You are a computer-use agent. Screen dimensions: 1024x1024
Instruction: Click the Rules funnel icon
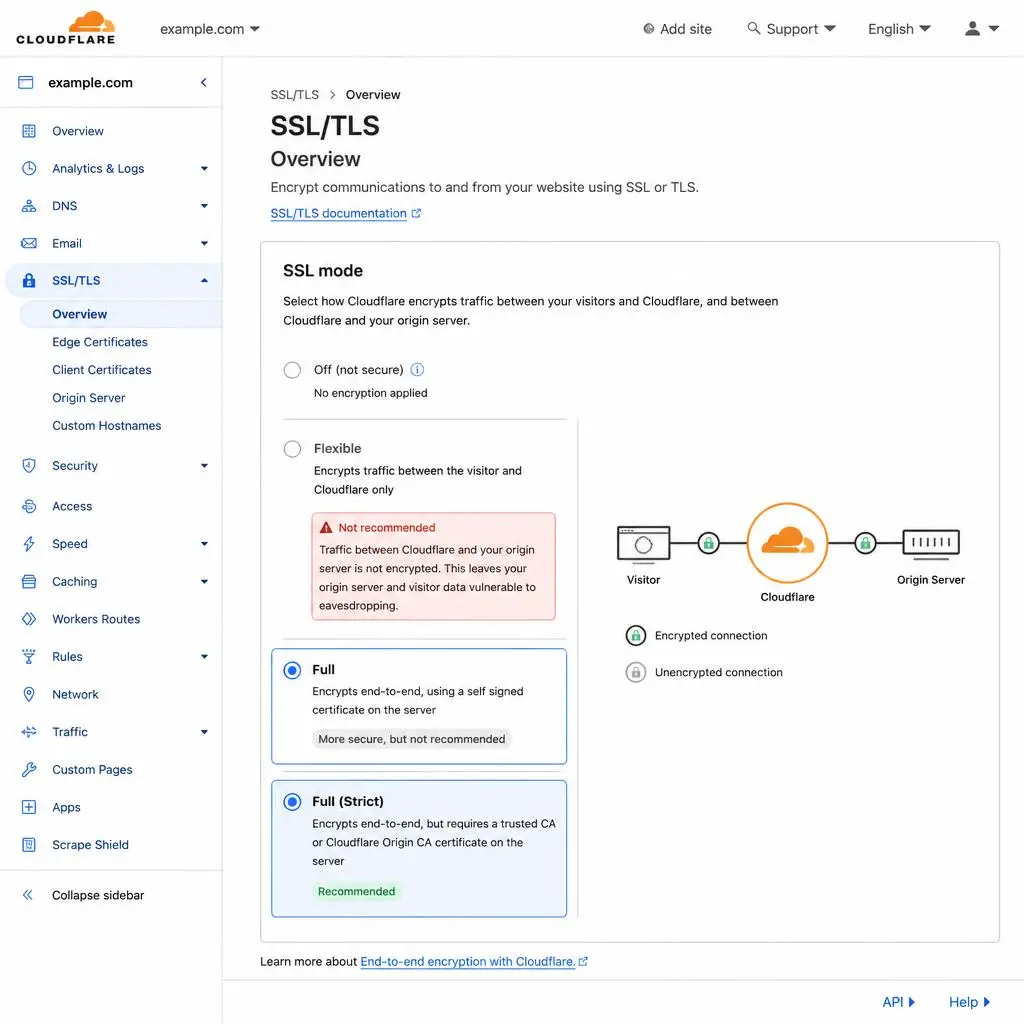point(29,657)
